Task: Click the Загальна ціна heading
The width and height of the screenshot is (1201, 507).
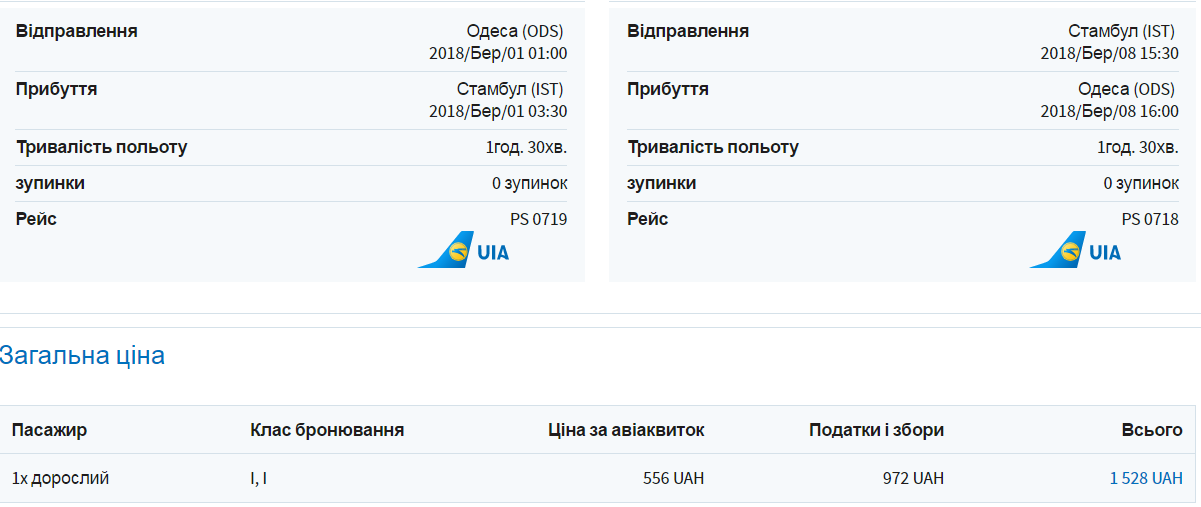Action: pos(82,355)
